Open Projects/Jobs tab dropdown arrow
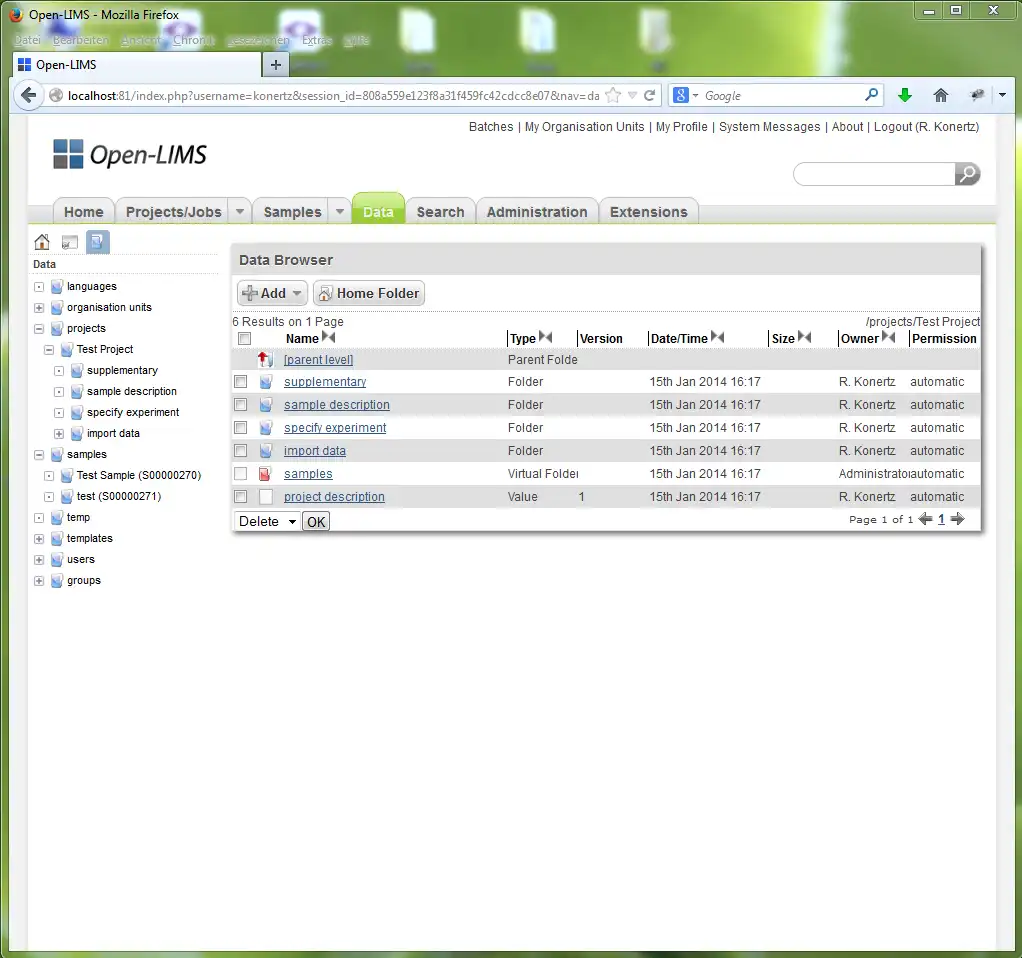Image resolution: width=1022 pixels, height=958 pixels. (239, 212)
